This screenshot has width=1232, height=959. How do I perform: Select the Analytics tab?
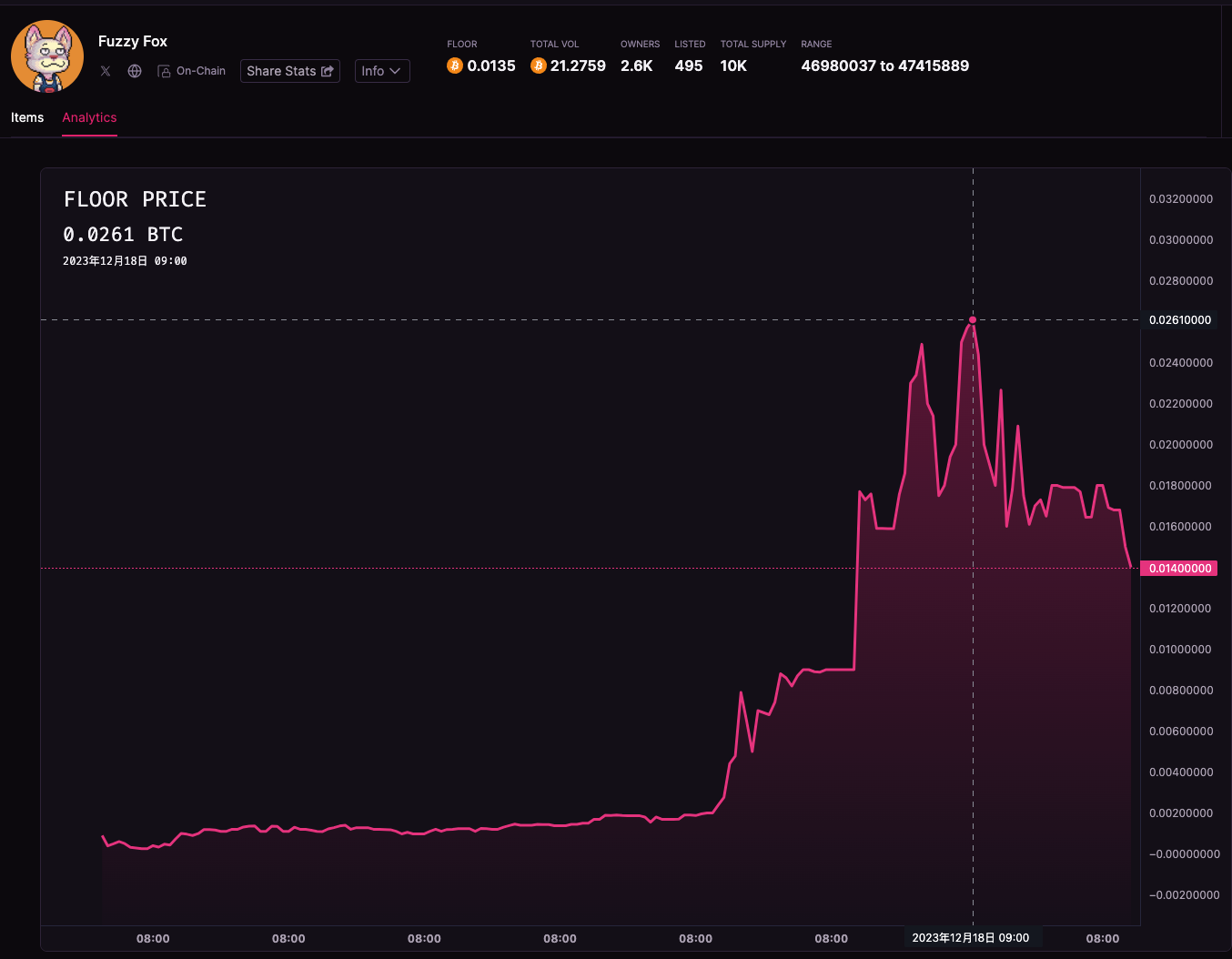89,117
